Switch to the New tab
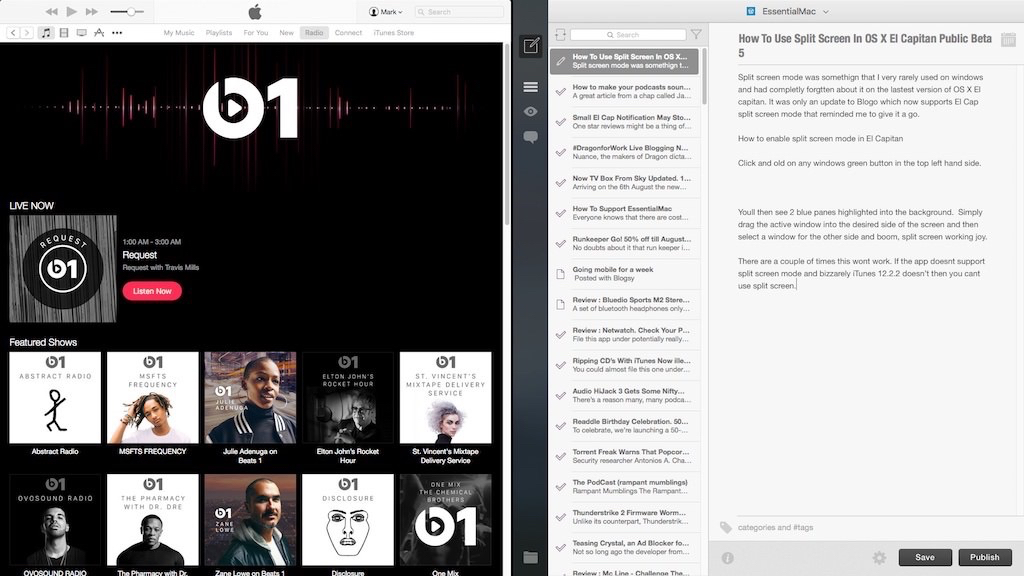Image resolution: width=1024 pixels, height=576 pixels. (287, 33)
